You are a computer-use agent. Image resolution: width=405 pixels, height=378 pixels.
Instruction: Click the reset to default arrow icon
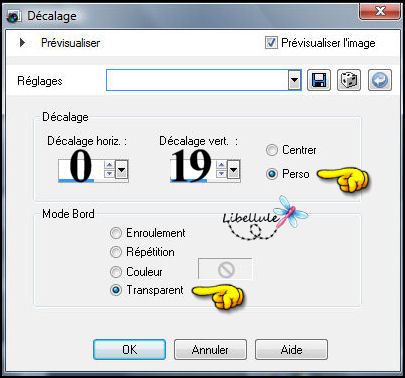pyautogui.click(x=380, y=80)
